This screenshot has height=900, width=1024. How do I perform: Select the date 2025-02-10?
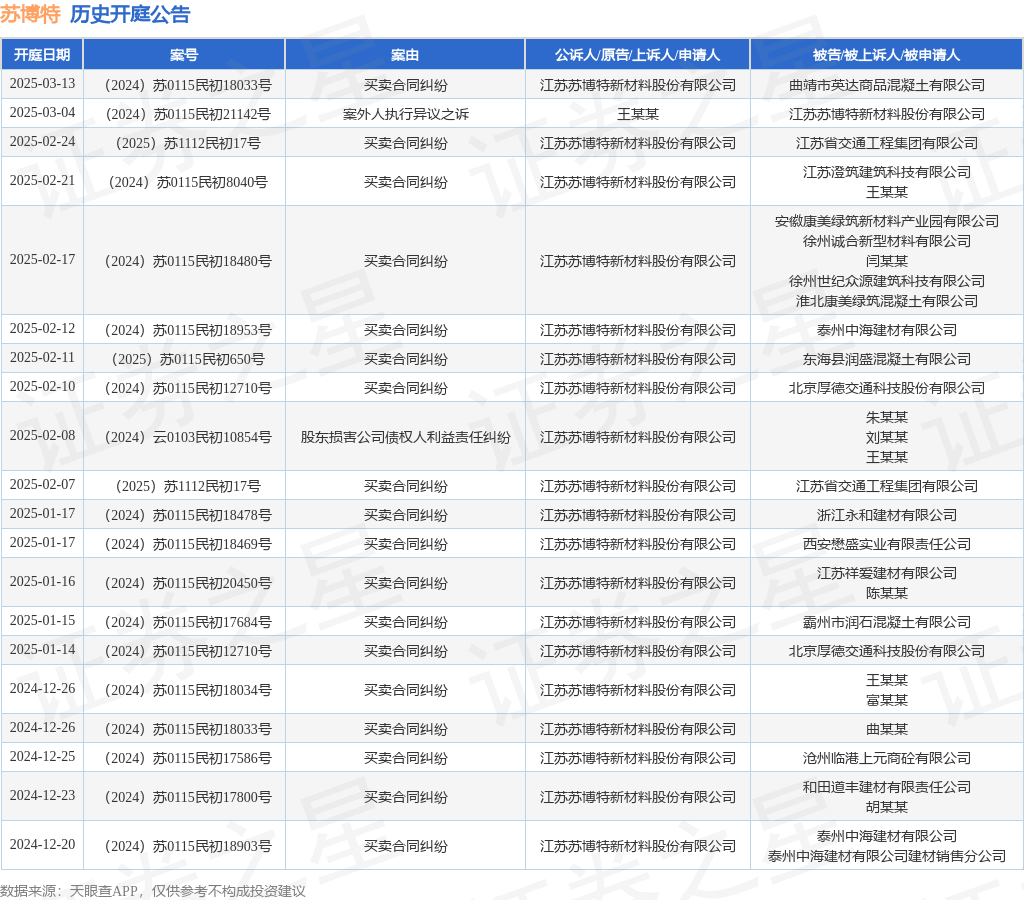click(x=42, y=386)
